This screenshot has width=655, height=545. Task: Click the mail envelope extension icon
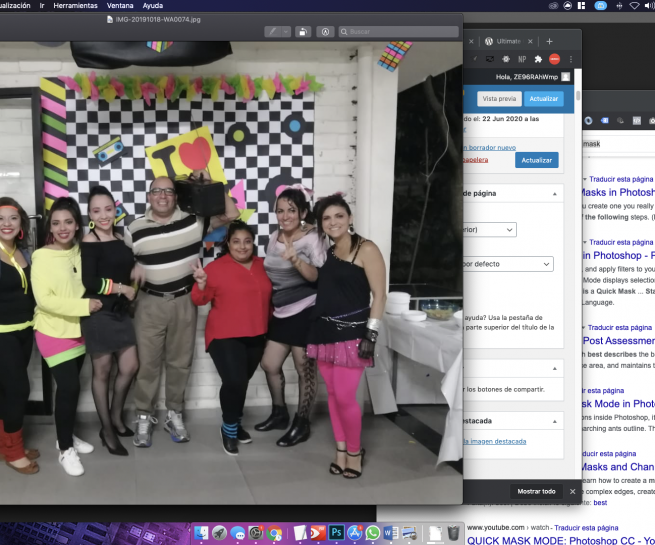click(490, 59)
